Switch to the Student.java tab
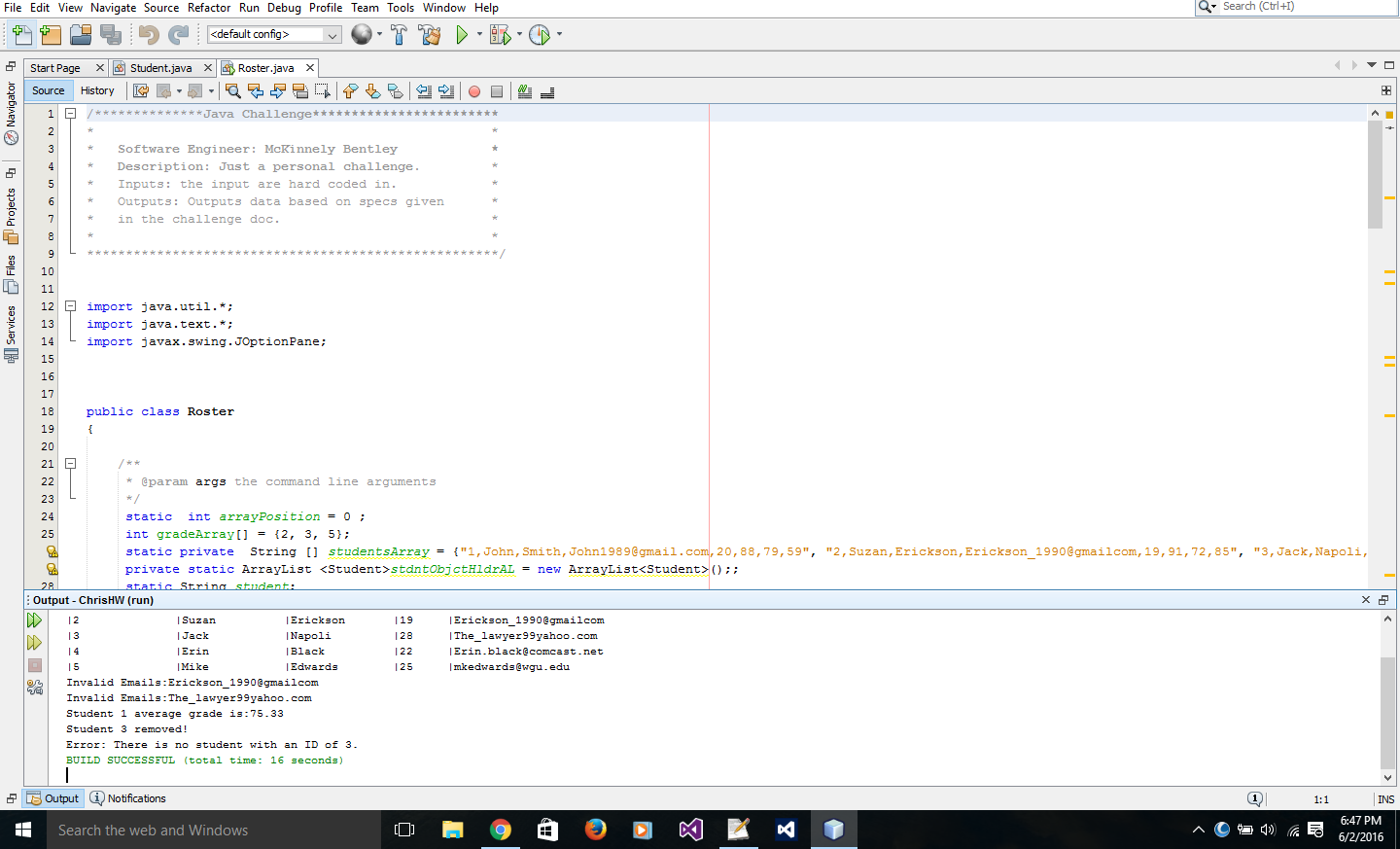 click(x=160, y=68)
